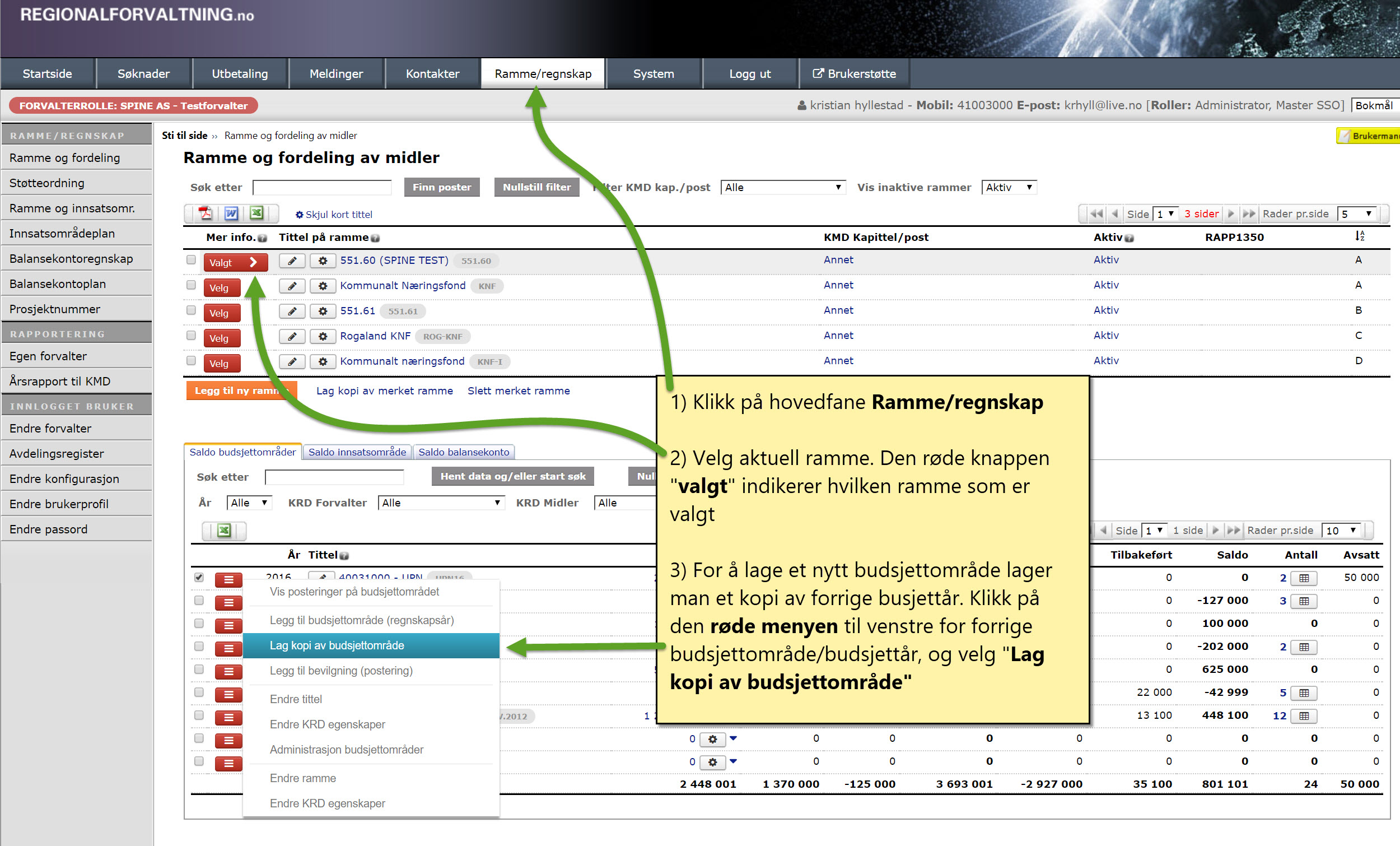Check the checkbox for 551.61 ramme

pos(191,310)
